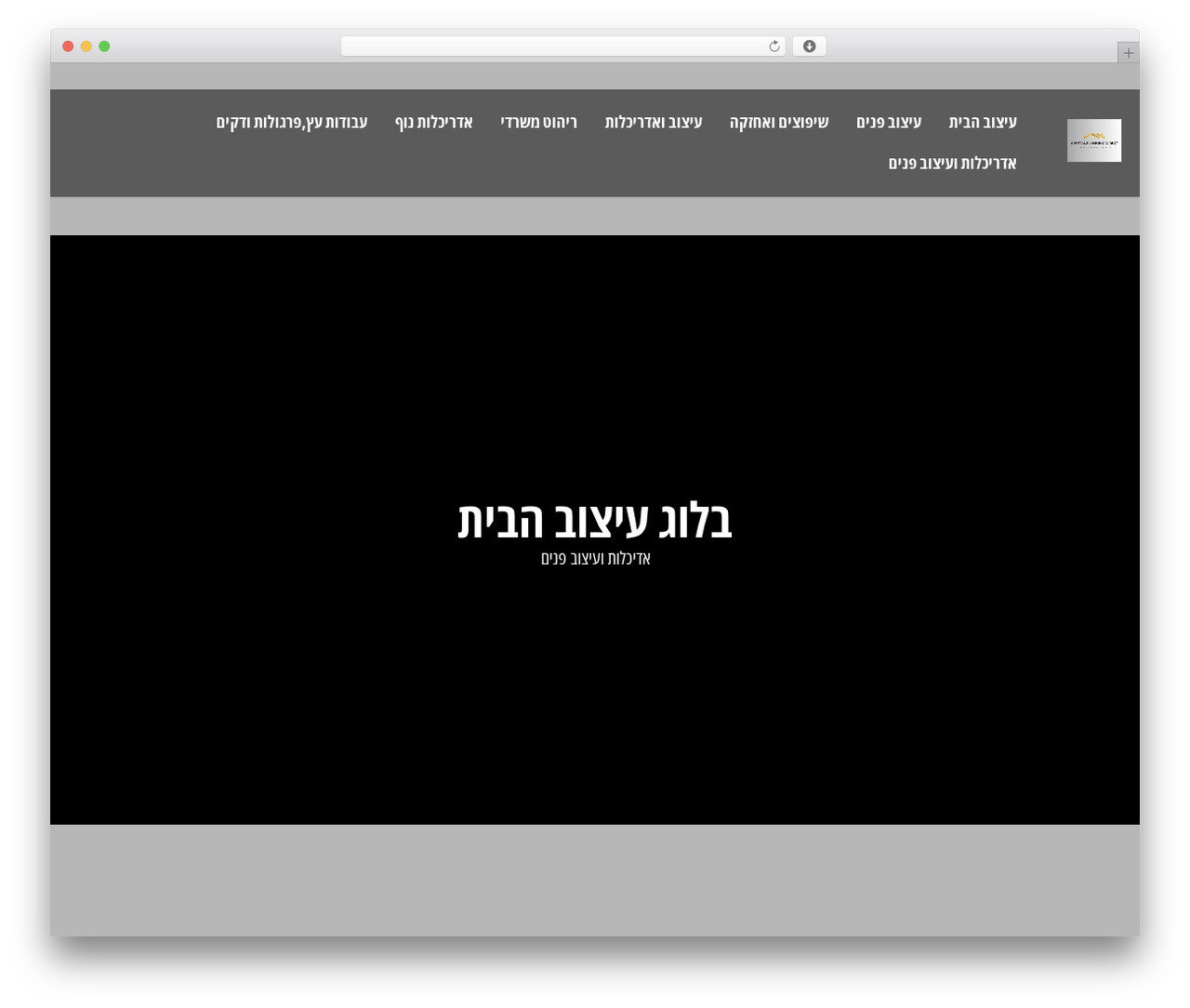Click the אדיכלות ועיצוב פנים subtitle text
Screen dimensions: 1190x1008
(596, 558)
